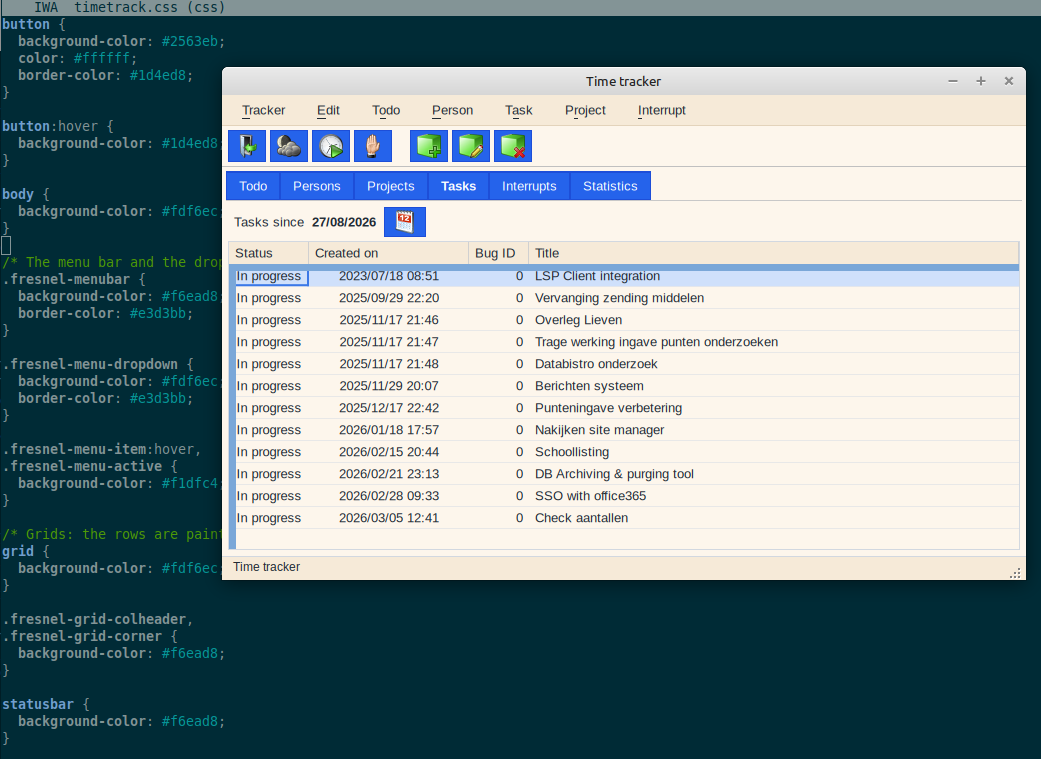Select the Vervanging zending middelen task
Viewport: 1041px width, 759px height.
pos(627,298)
